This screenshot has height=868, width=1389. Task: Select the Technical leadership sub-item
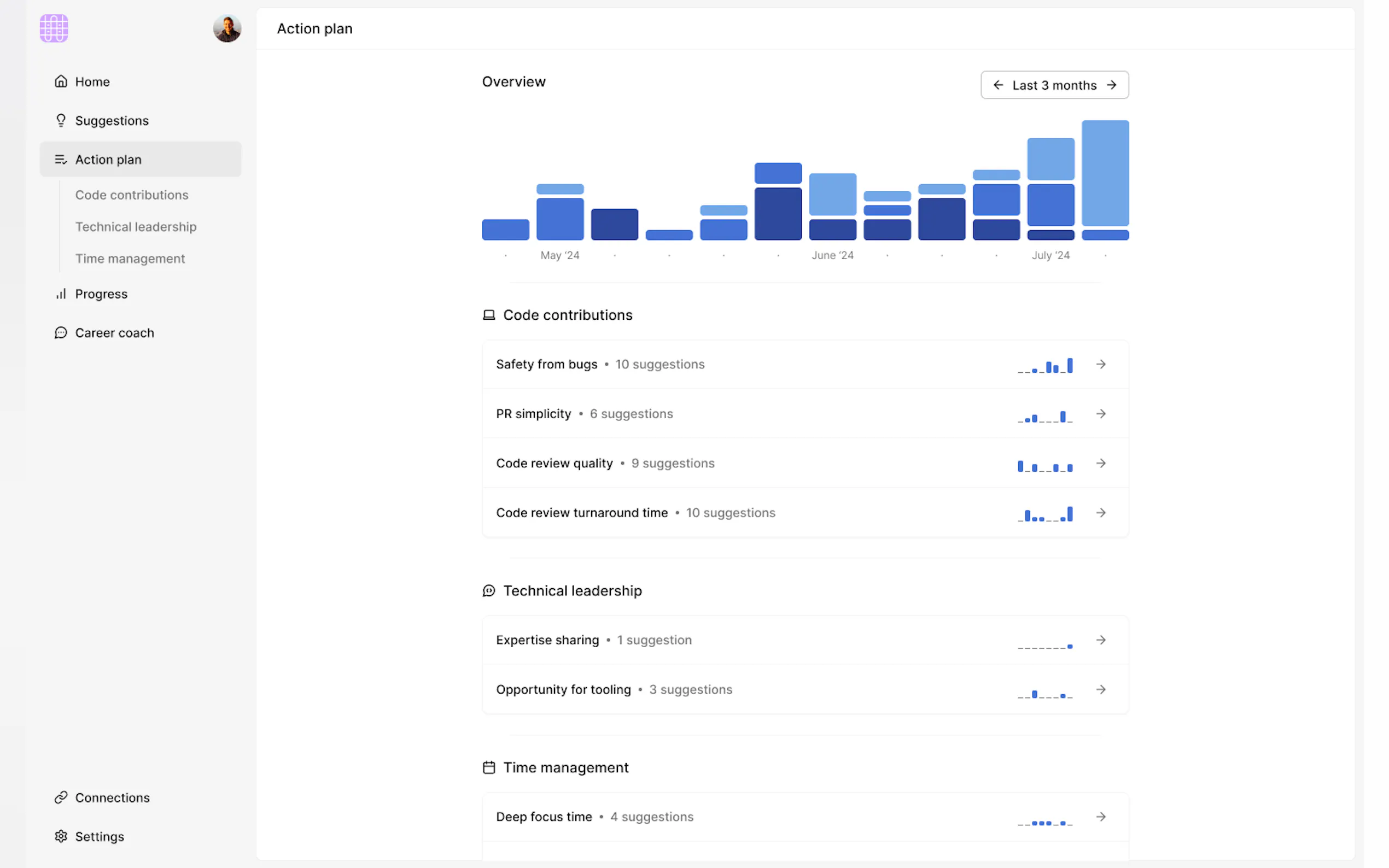click(x=136, y=227)
